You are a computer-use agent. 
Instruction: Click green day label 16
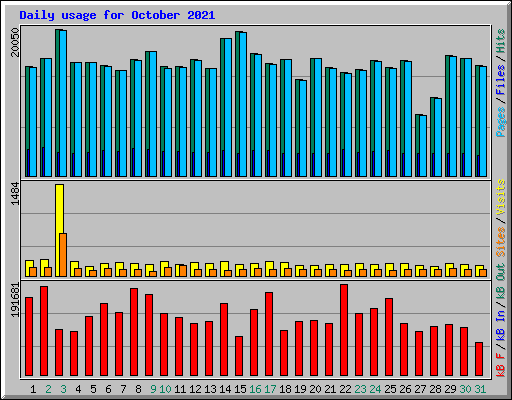(255, 389)
